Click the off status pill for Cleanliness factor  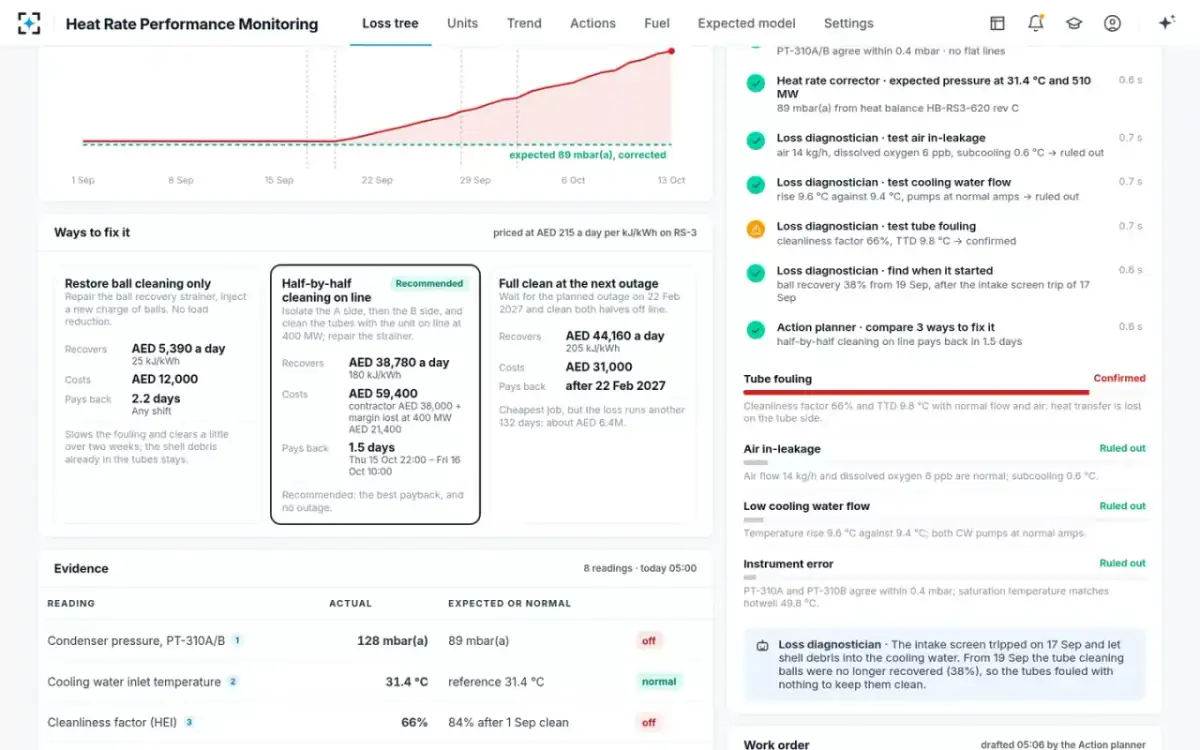[x=649, y=722]
